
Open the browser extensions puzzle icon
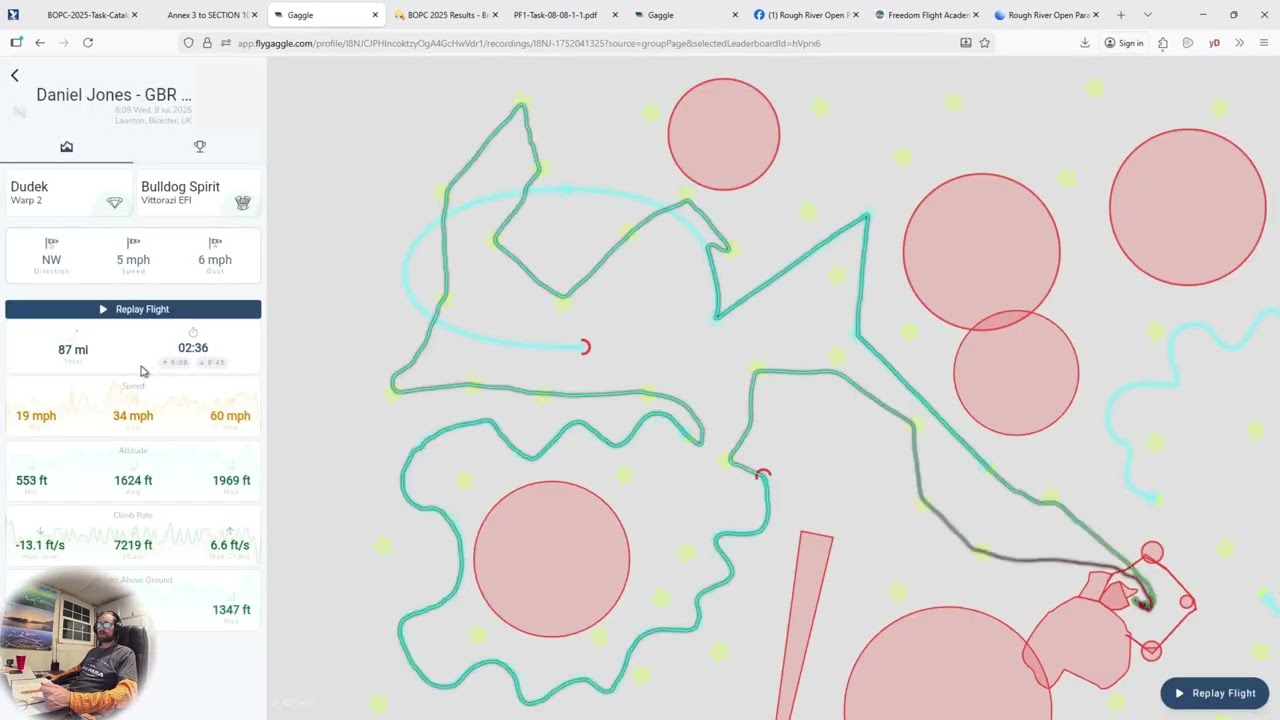tap(1162, 43)
